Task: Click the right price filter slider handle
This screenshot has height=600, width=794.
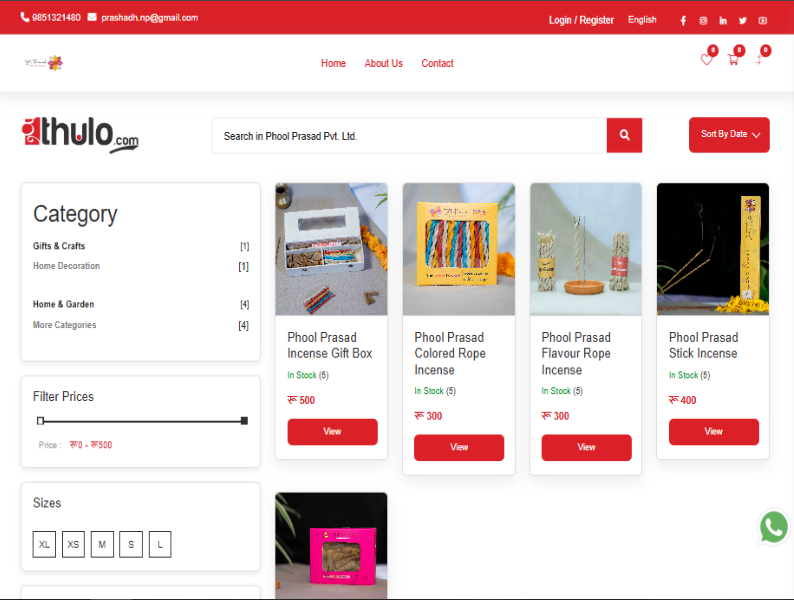Action: 244,421
